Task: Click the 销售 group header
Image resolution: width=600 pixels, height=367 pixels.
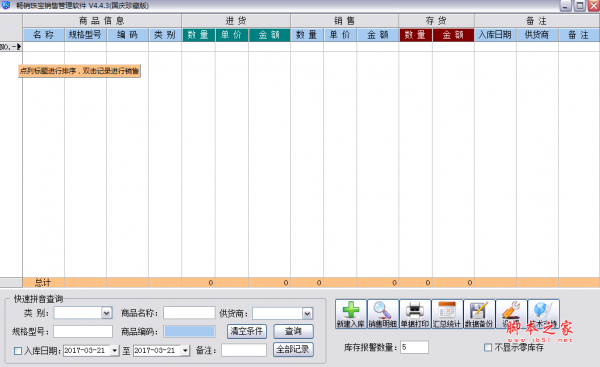Action: pyautogui.click(x=344, y=21)
